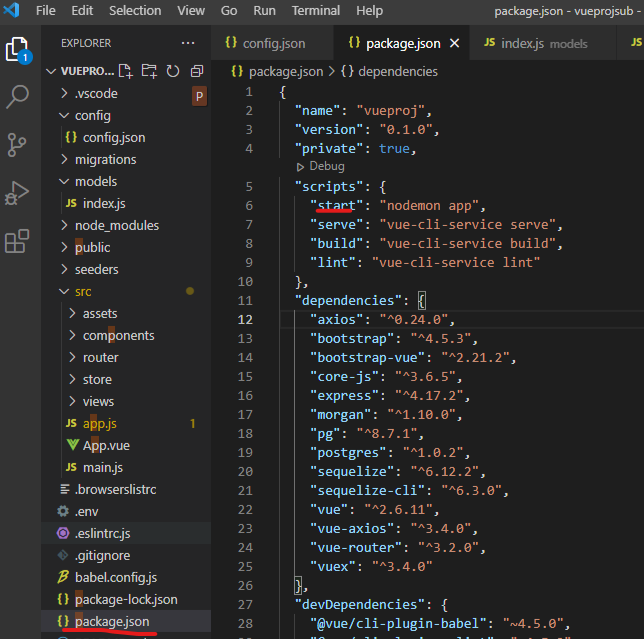644x639 pixels.
Task: Open the File menu
Action: (46, 10)
